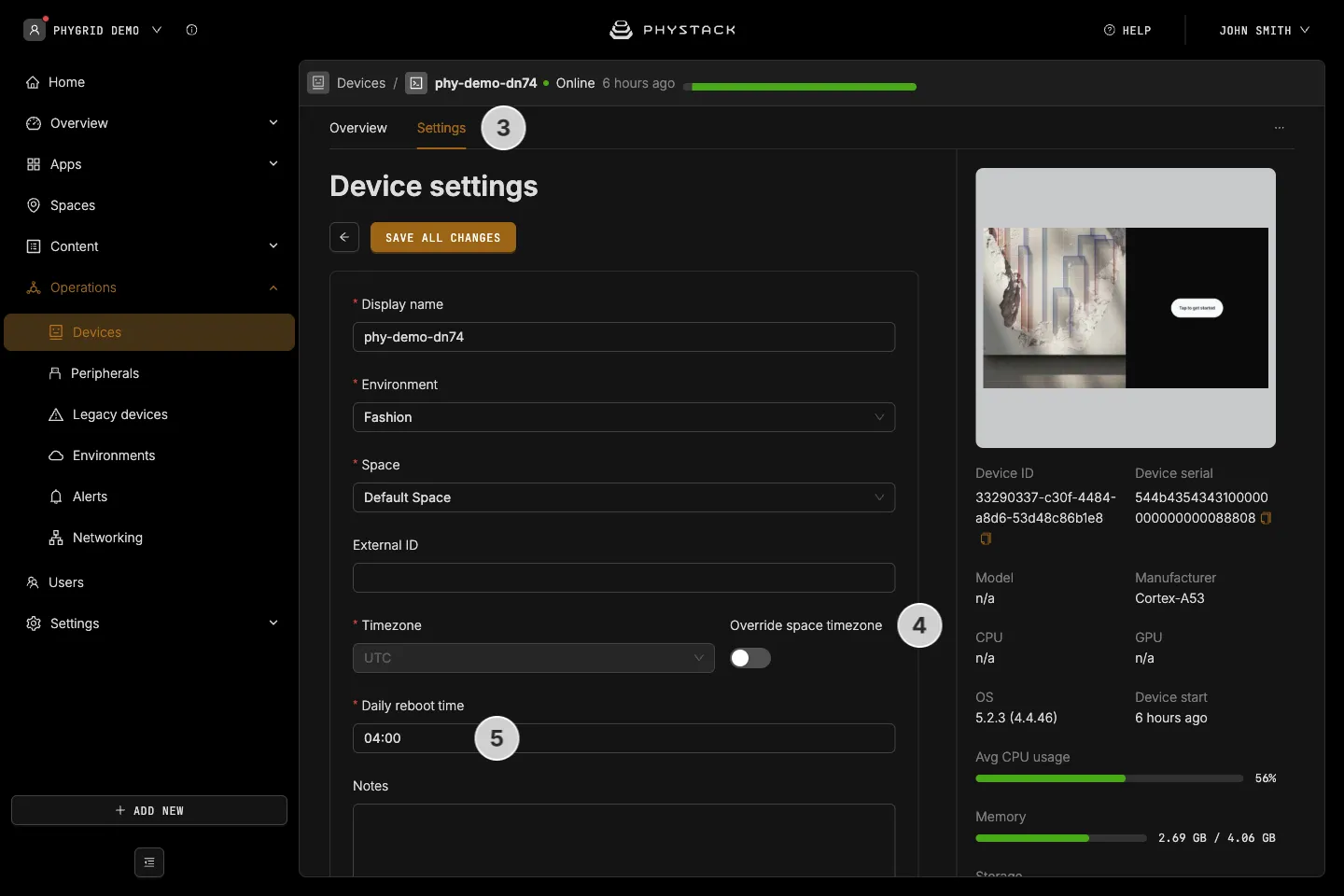Viewport: 1344px width, 896px height.
Task: Click the External ID input field
Action: (623, 578)
